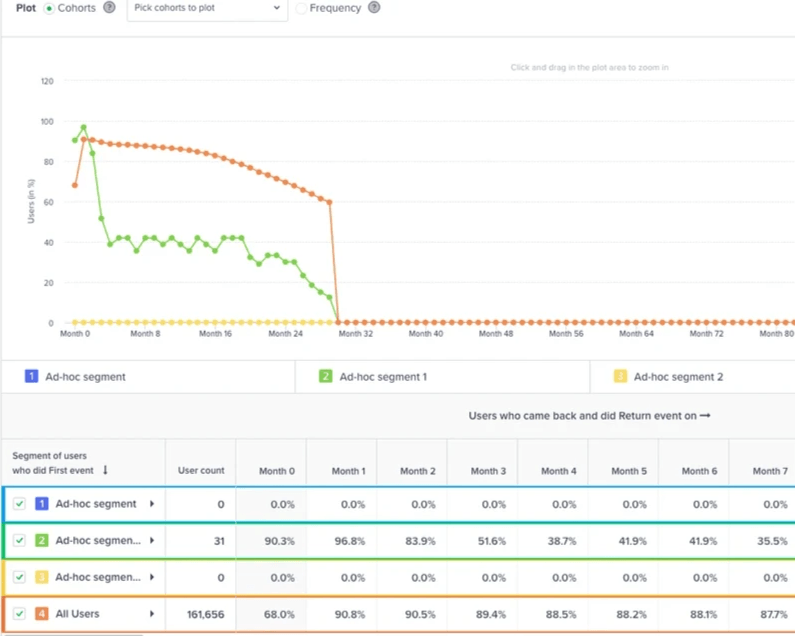Uncheck the Ad-hoc segment row checkbox

point(19,504)
